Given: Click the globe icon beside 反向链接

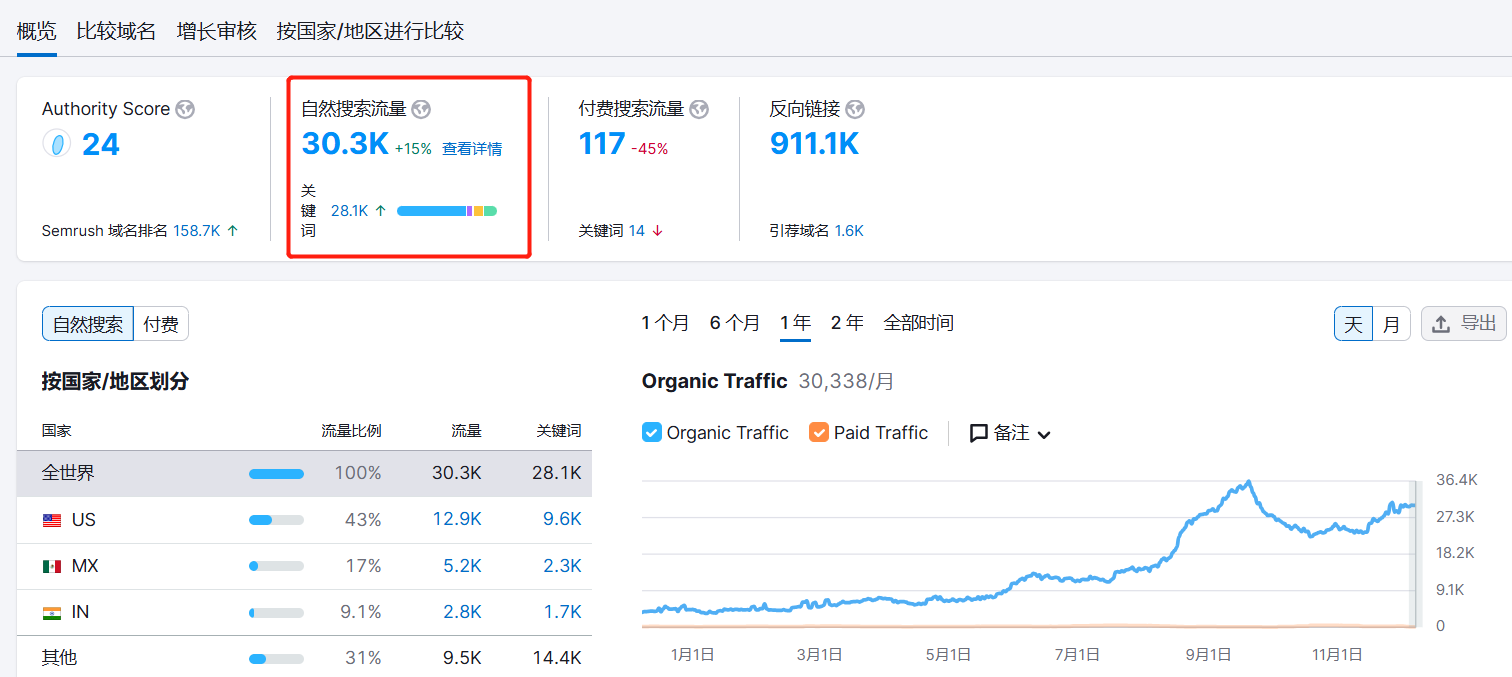Looking at the screenshot, I should click(855, 110).
